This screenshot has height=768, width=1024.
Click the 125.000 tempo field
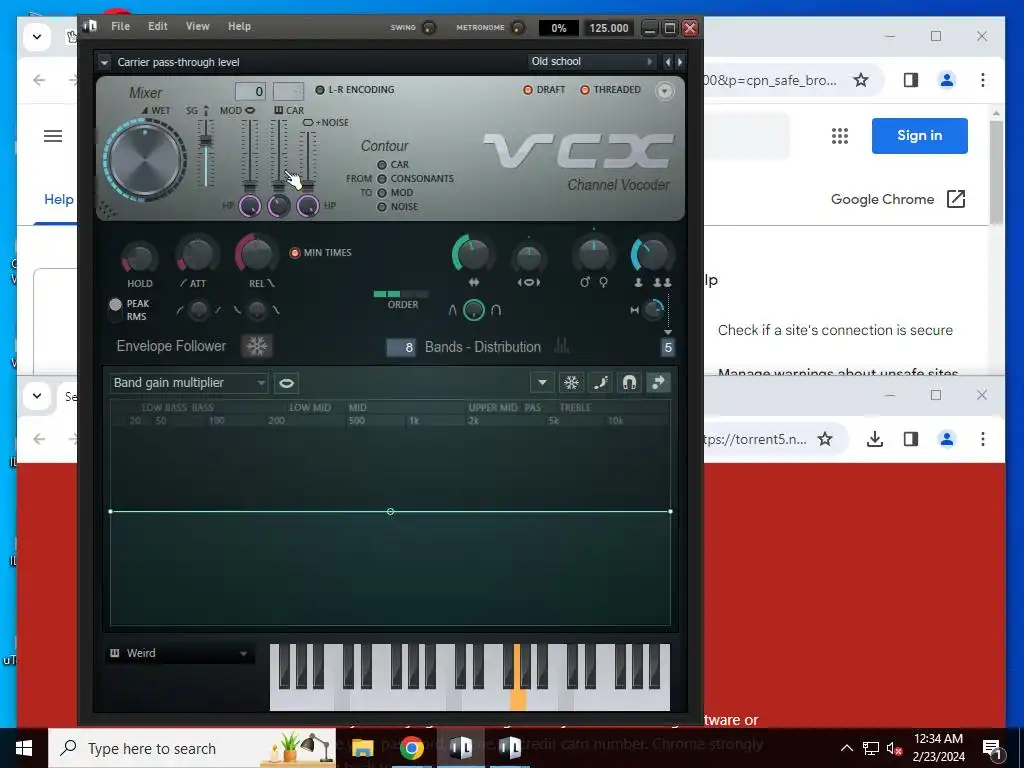click(x=609, y=28)
